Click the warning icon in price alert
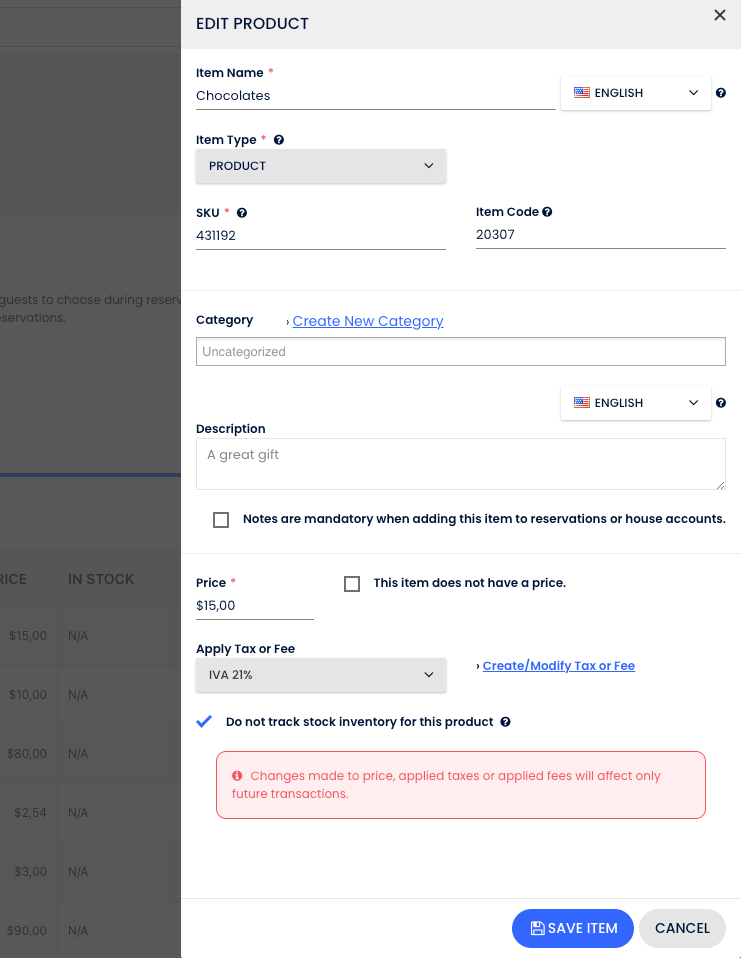Image resolution: width=741 pixels, height=958 pixels. tap(237, 776)
